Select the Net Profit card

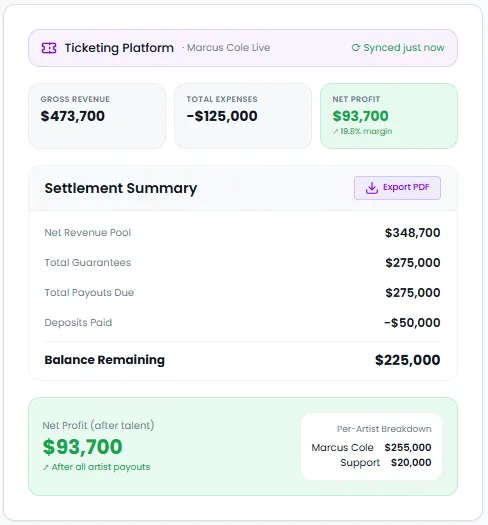tap(389, 116)
